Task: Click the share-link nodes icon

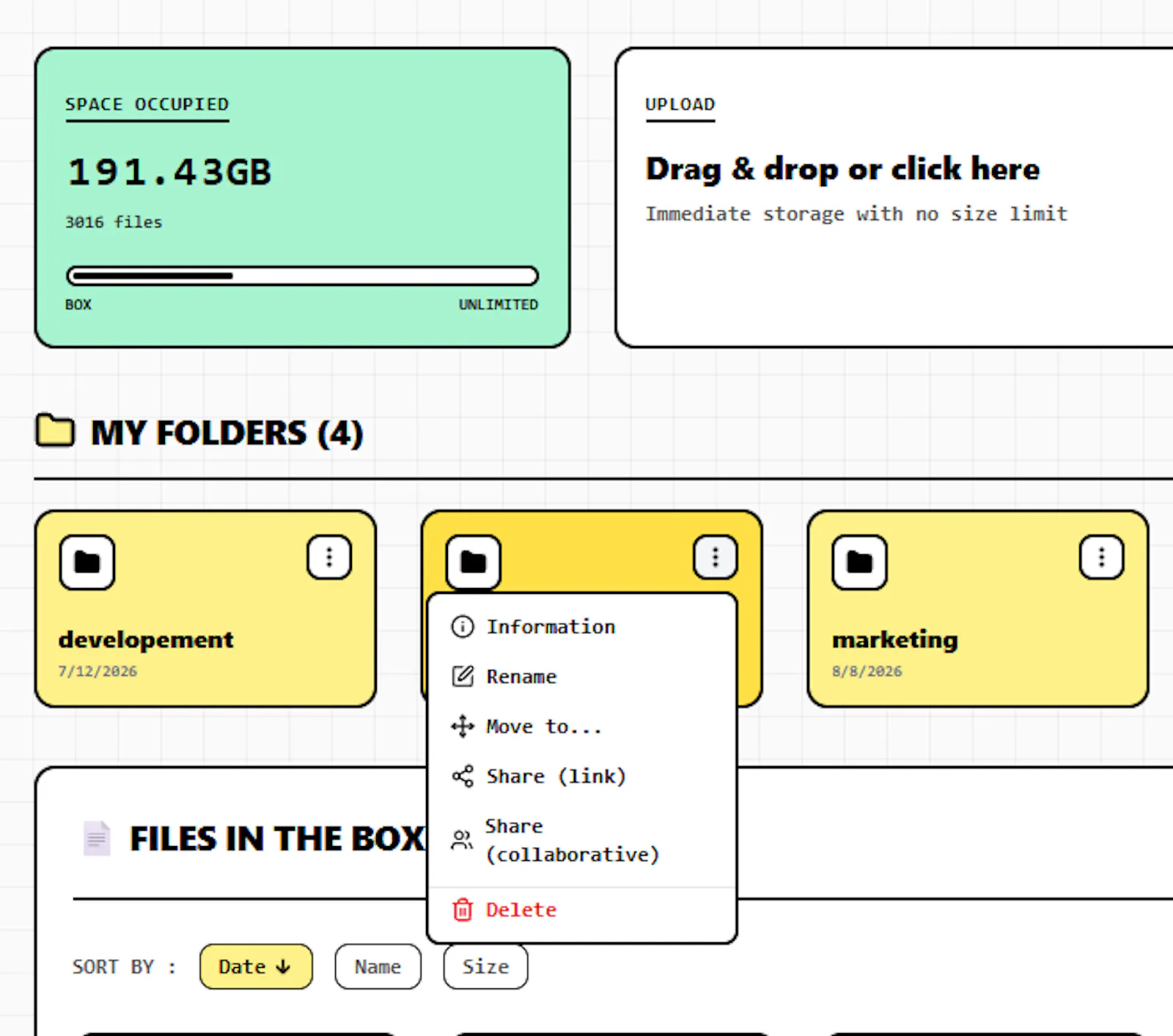Action: coord(463,776)
